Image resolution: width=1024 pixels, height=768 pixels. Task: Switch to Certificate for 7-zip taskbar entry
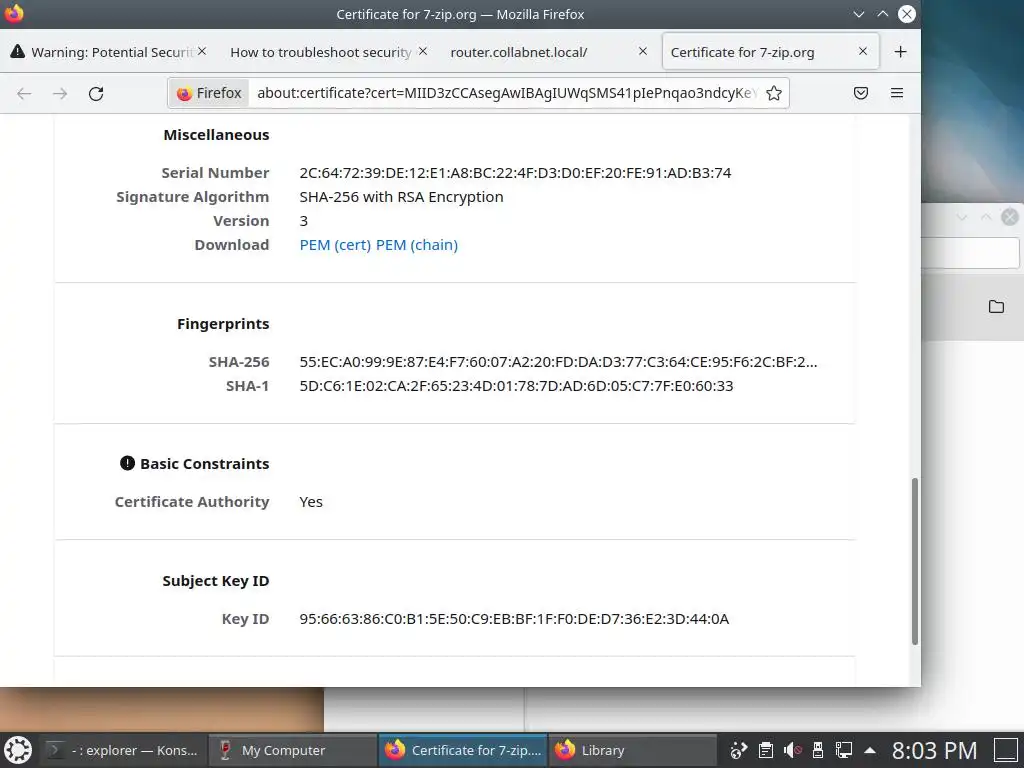tap(463, 750)
